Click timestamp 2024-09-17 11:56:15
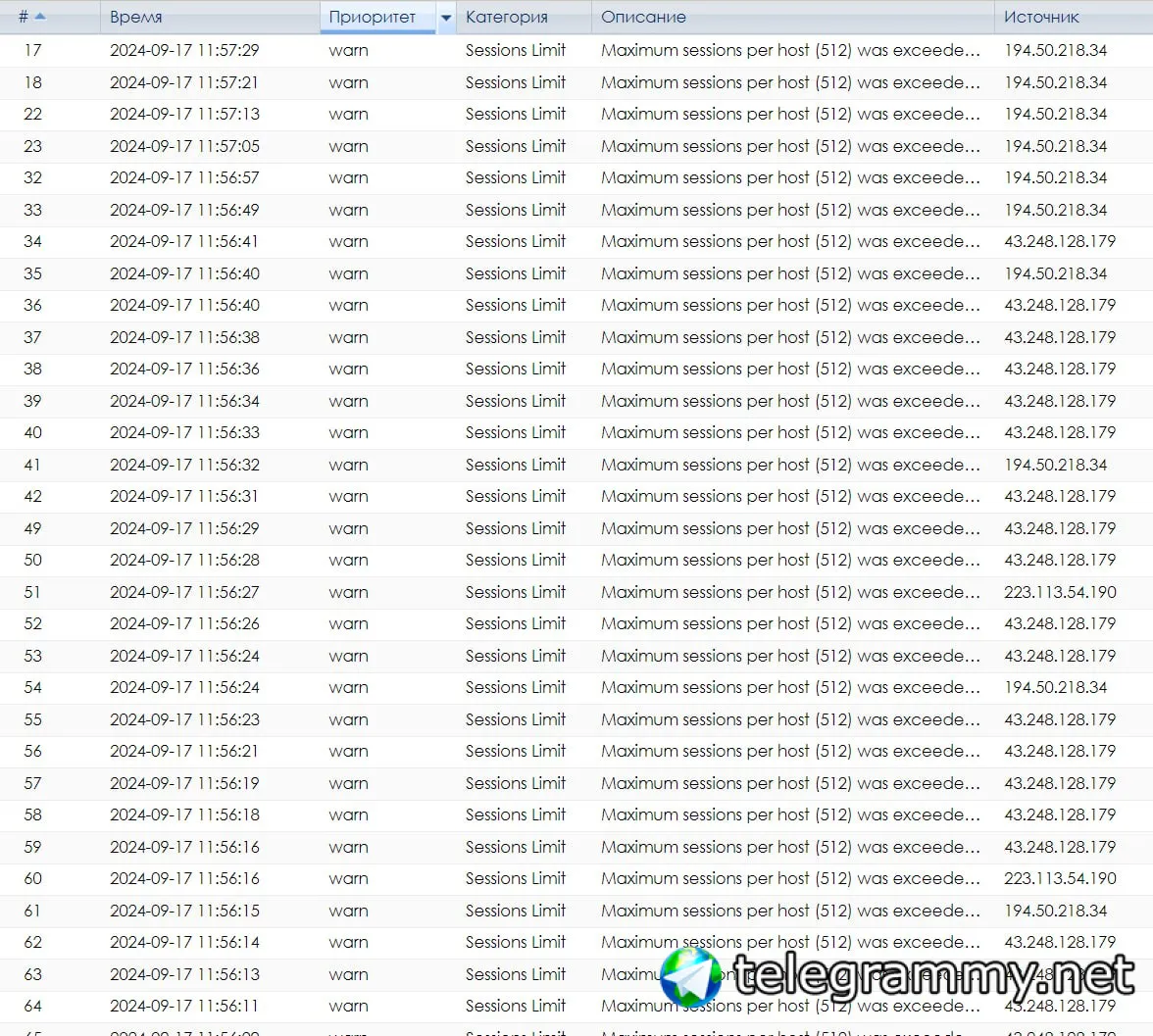This screenshot has height=1036, width=1153. [184, 911]
